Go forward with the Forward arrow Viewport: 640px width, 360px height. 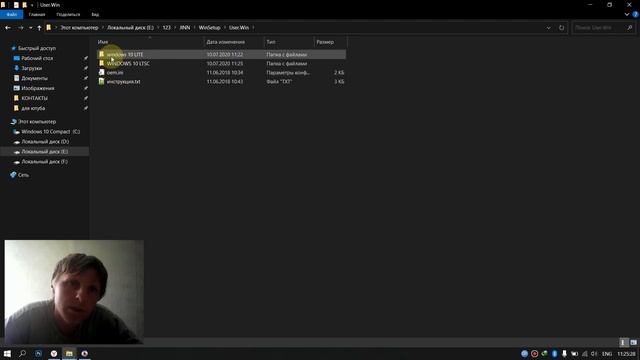click(x=20, y=28)
